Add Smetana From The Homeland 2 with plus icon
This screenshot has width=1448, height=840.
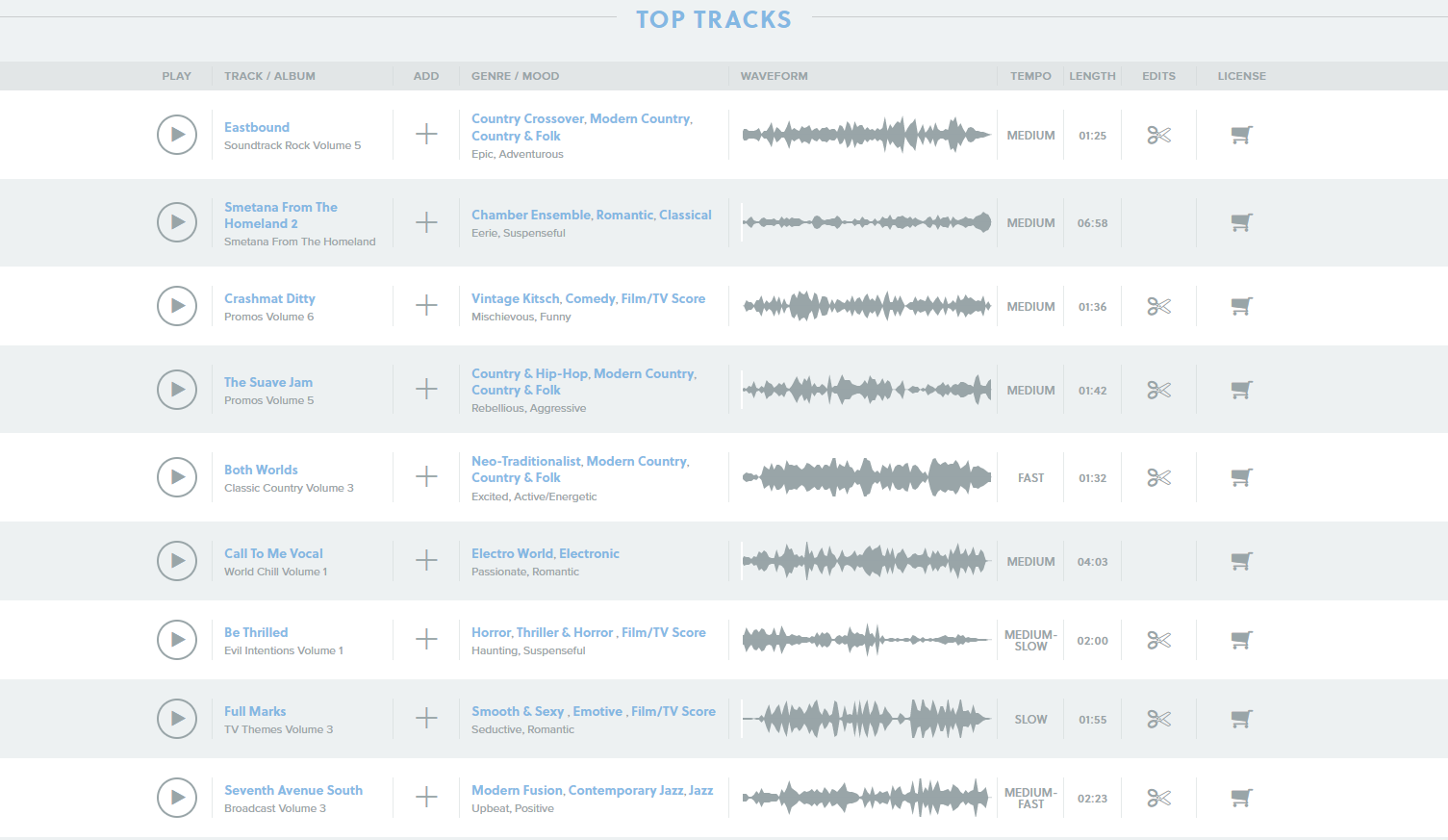(x=426, y=222)
